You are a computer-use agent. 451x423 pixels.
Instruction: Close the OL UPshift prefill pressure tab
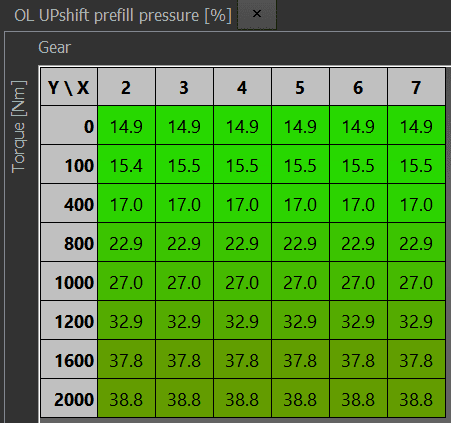coord(257,14)
